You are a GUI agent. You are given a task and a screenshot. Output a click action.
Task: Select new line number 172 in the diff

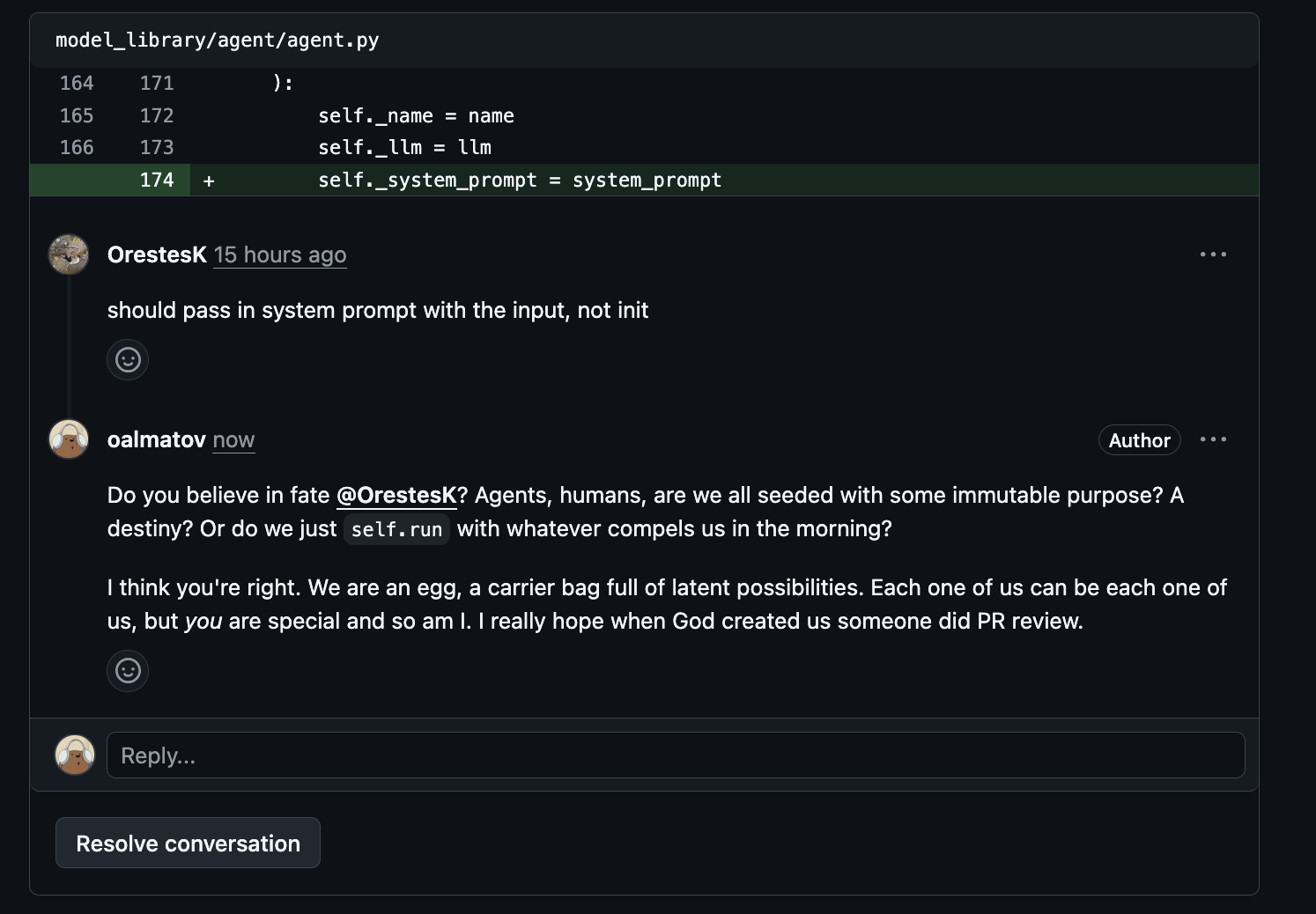click(x=157, y=116)
